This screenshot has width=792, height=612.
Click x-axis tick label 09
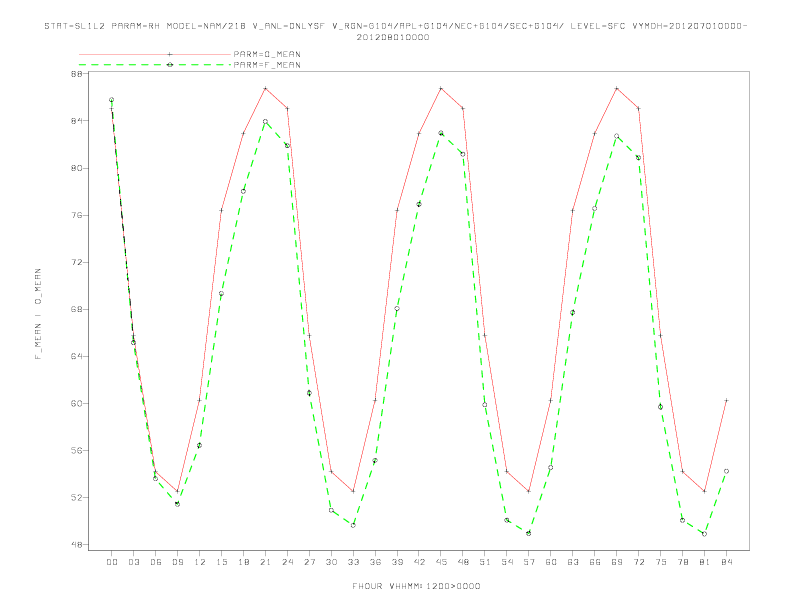click(177, 562)
